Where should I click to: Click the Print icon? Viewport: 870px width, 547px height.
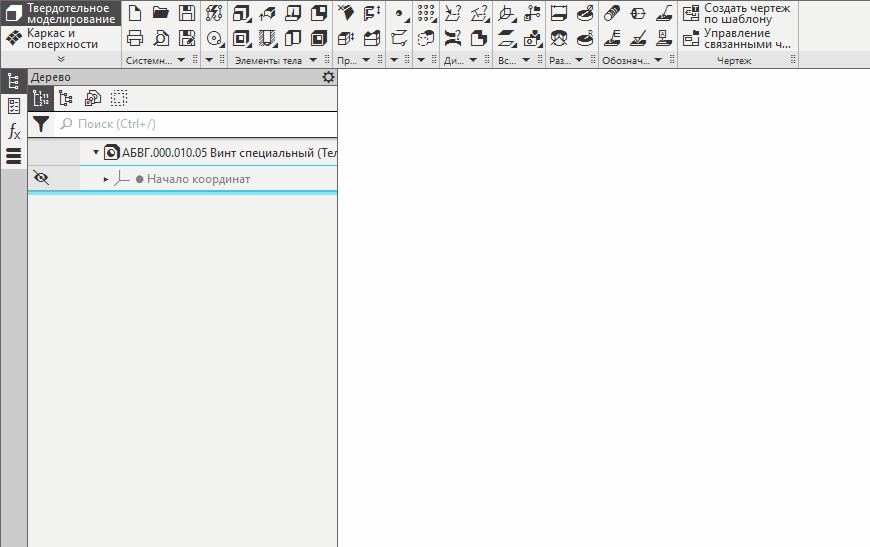pyautogui.click(x=135, y=39)
